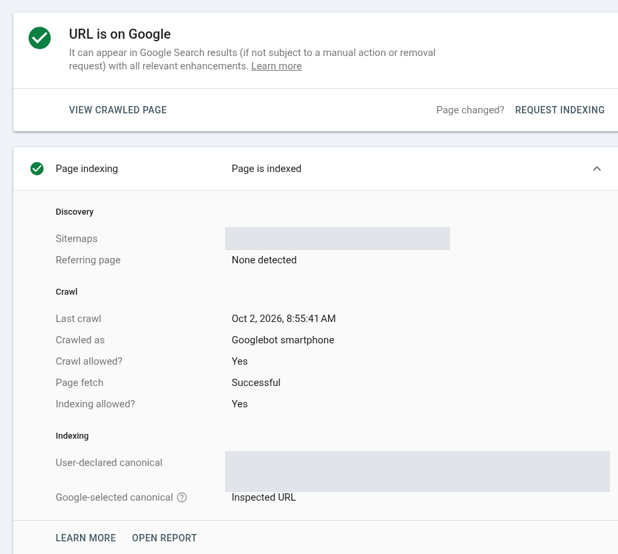Click 'Yes' value beside Indexing allowed?
The width and height of the screenshot is (618, 554).
coord(240,404)
